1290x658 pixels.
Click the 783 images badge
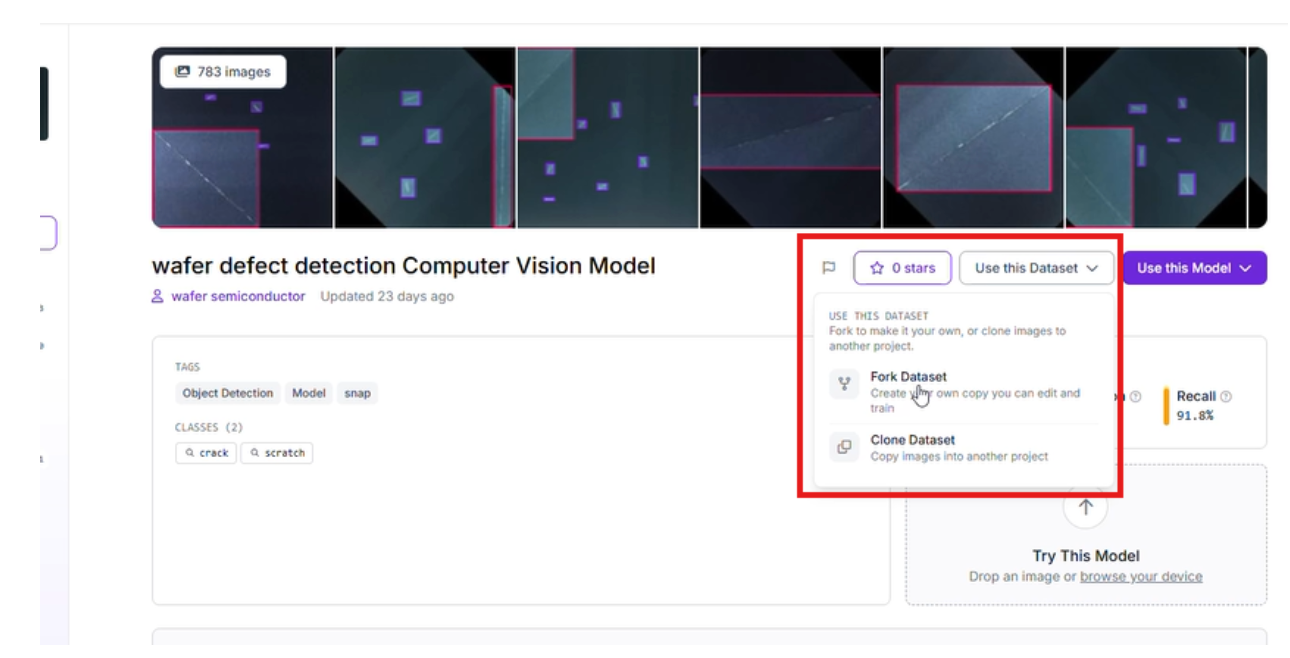click(x=222, y=72)
